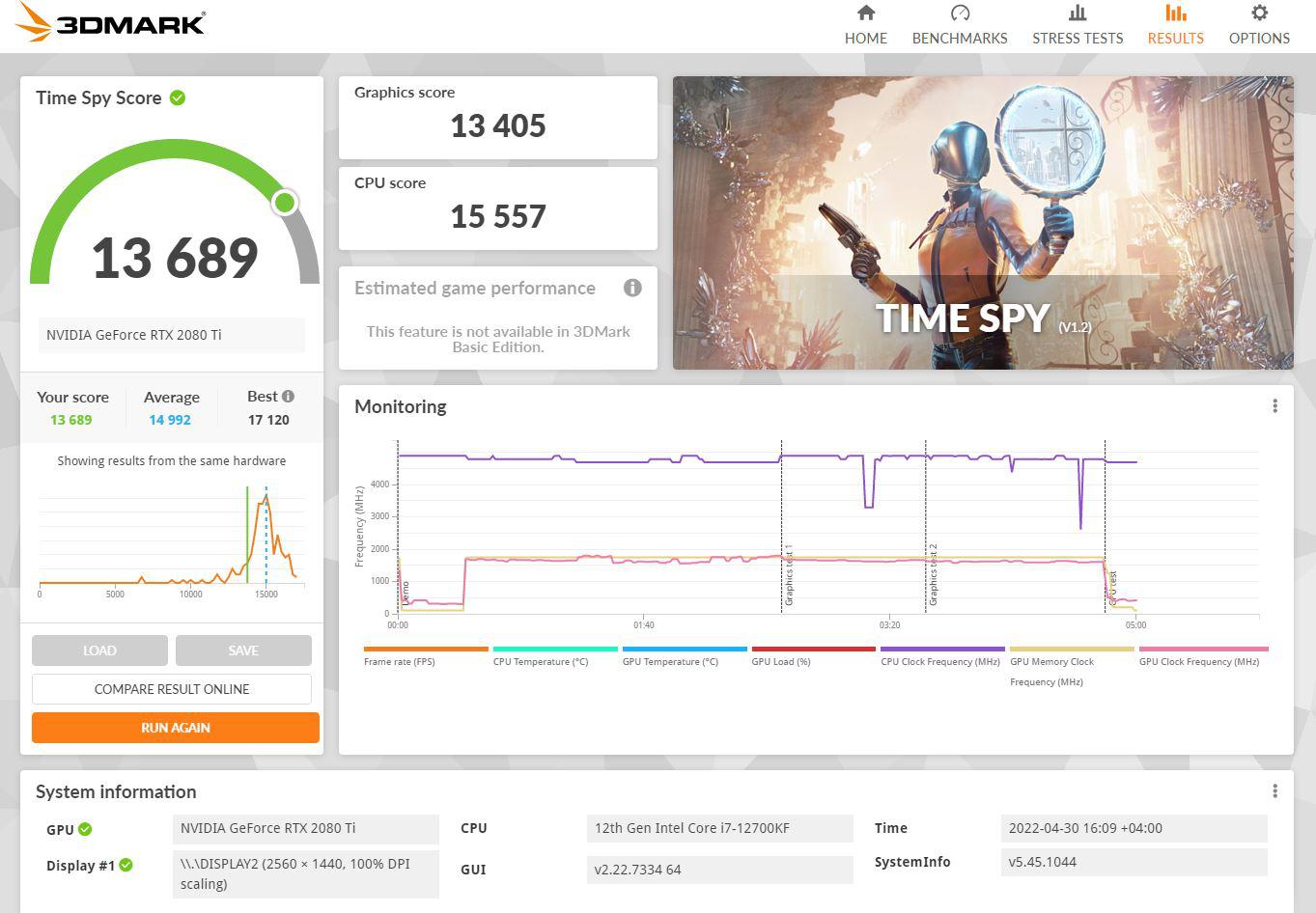Screen dimensions: 1316x913
Task: Open the System information three-dot menu
Action: (1274, 791)
